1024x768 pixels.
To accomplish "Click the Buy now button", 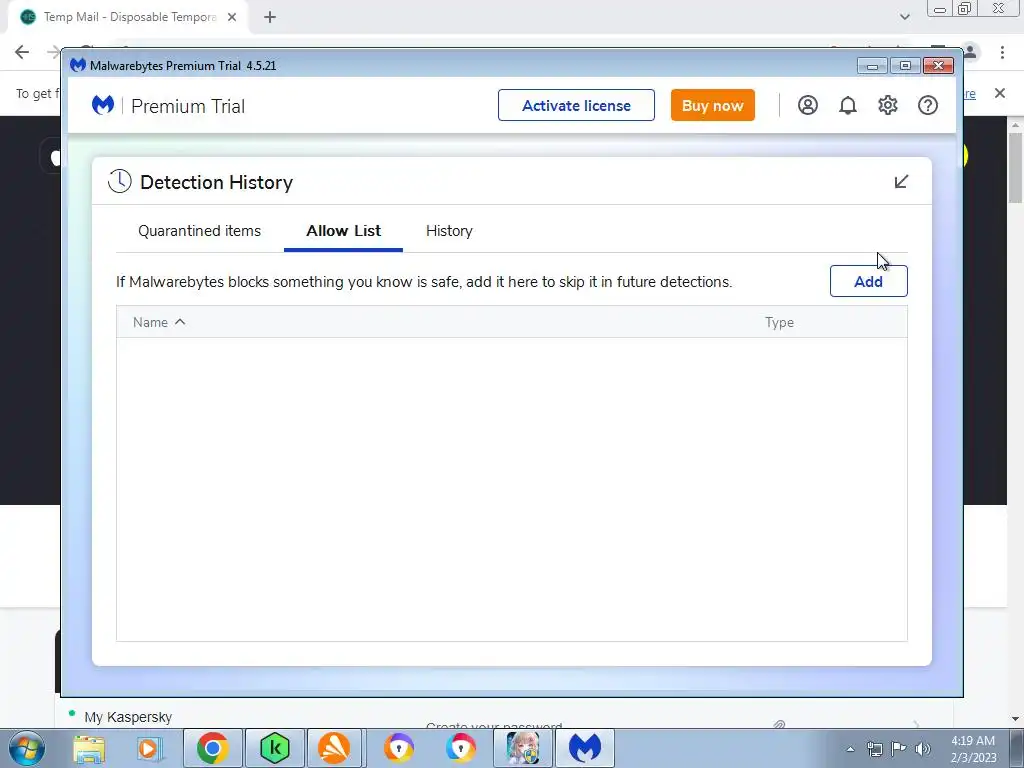I will pyautogui.click(x=712, y=105).
